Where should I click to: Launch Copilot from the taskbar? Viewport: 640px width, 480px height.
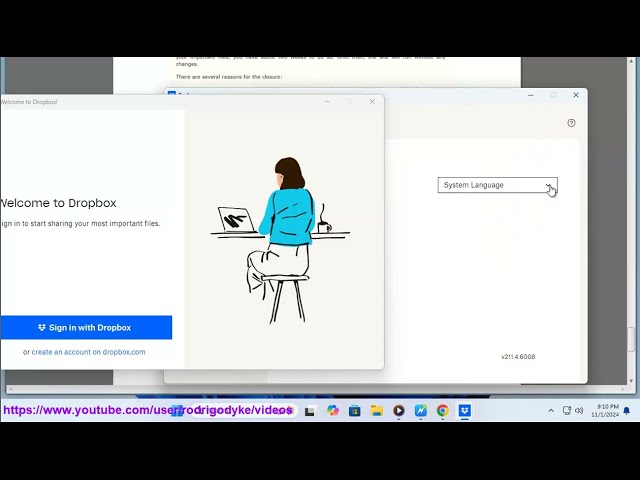coord(333,410)
